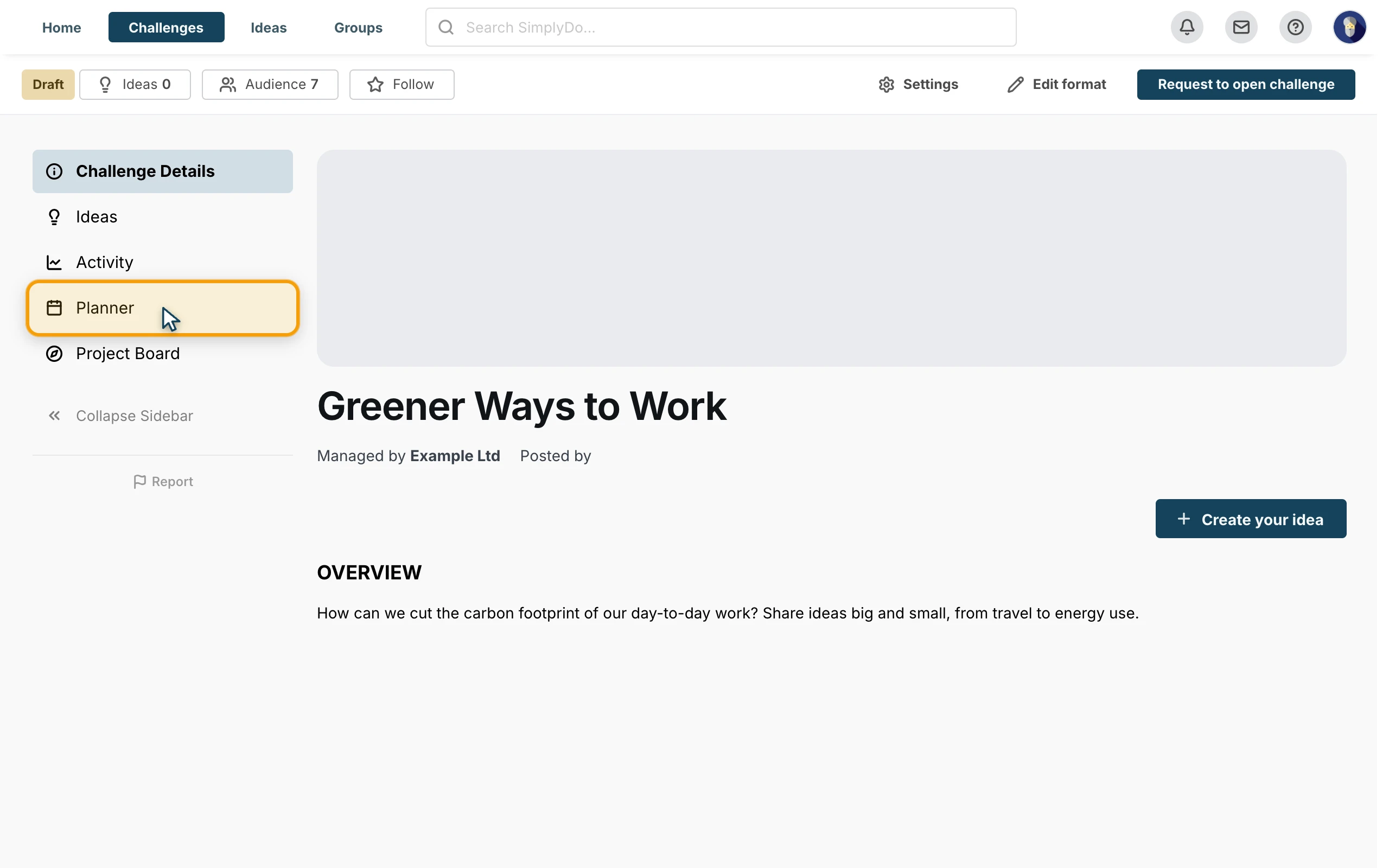
Task: Go to the Home tab
Action: click(x=61, y=28)
